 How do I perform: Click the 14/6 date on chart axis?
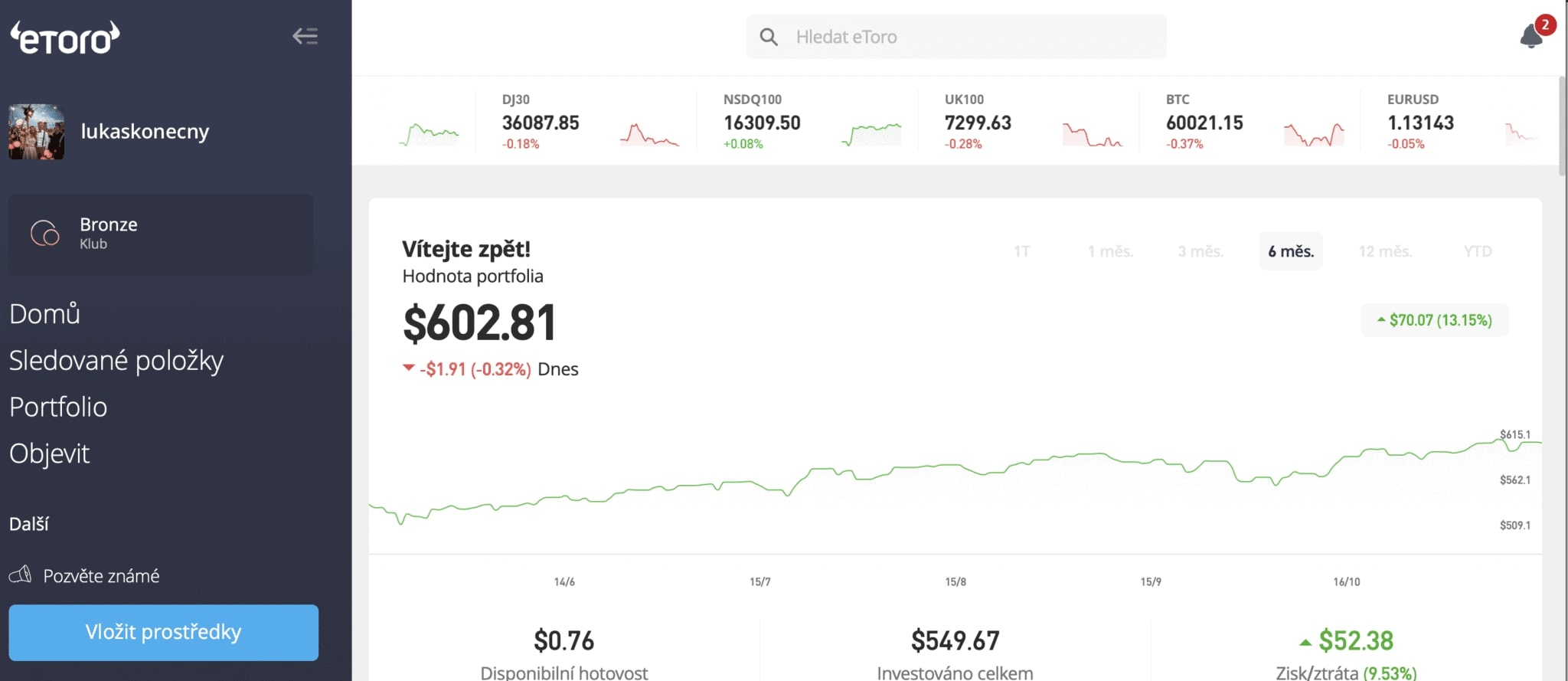564,582
